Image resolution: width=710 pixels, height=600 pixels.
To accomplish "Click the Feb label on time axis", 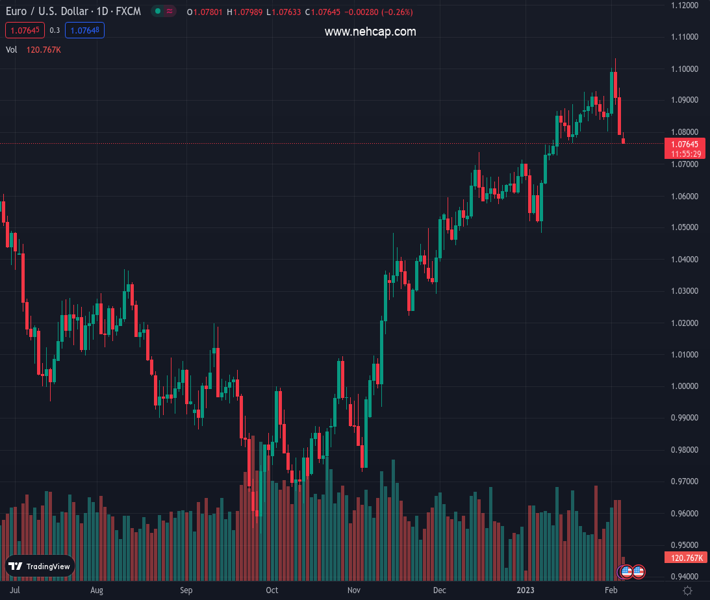I will [x=610, y=591].
